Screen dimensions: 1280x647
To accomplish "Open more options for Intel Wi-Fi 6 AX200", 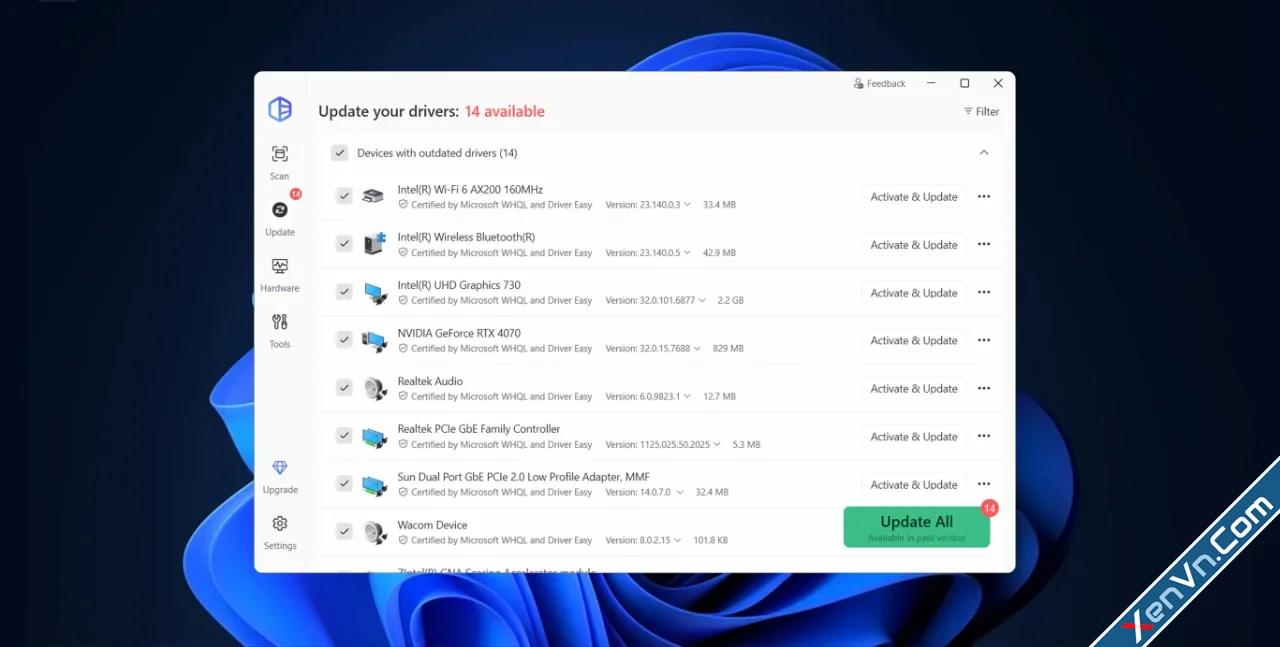I will pos(984,197).
